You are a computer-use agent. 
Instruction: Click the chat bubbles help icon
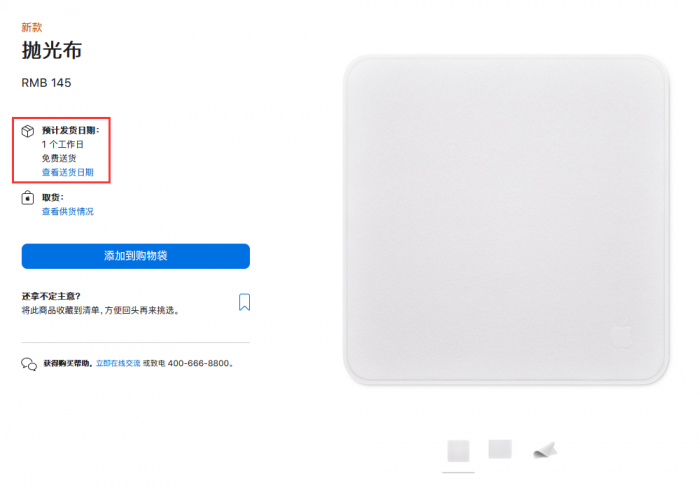pos(29,364)
